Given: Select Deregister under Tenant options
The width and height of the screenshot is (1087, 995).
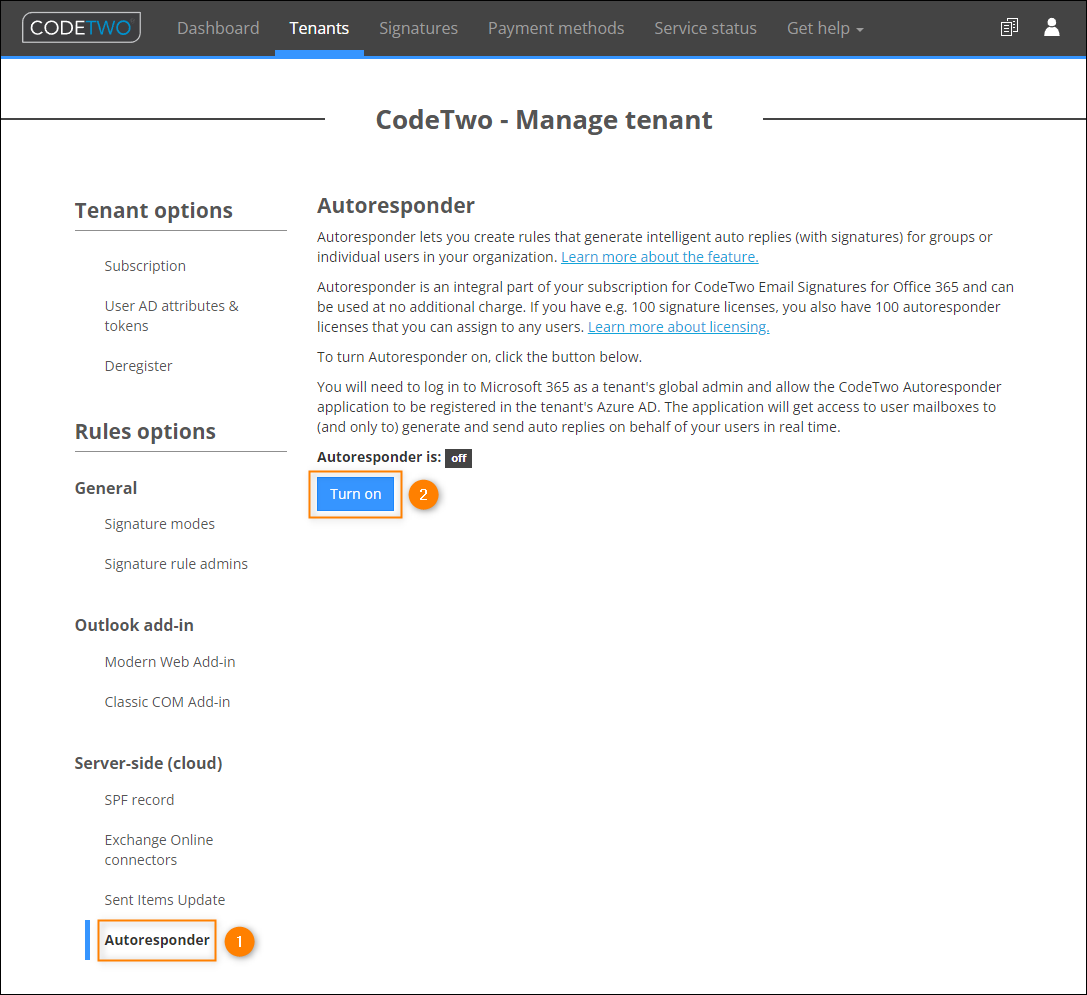Looking at the screenshot, I should click(138, 365).
